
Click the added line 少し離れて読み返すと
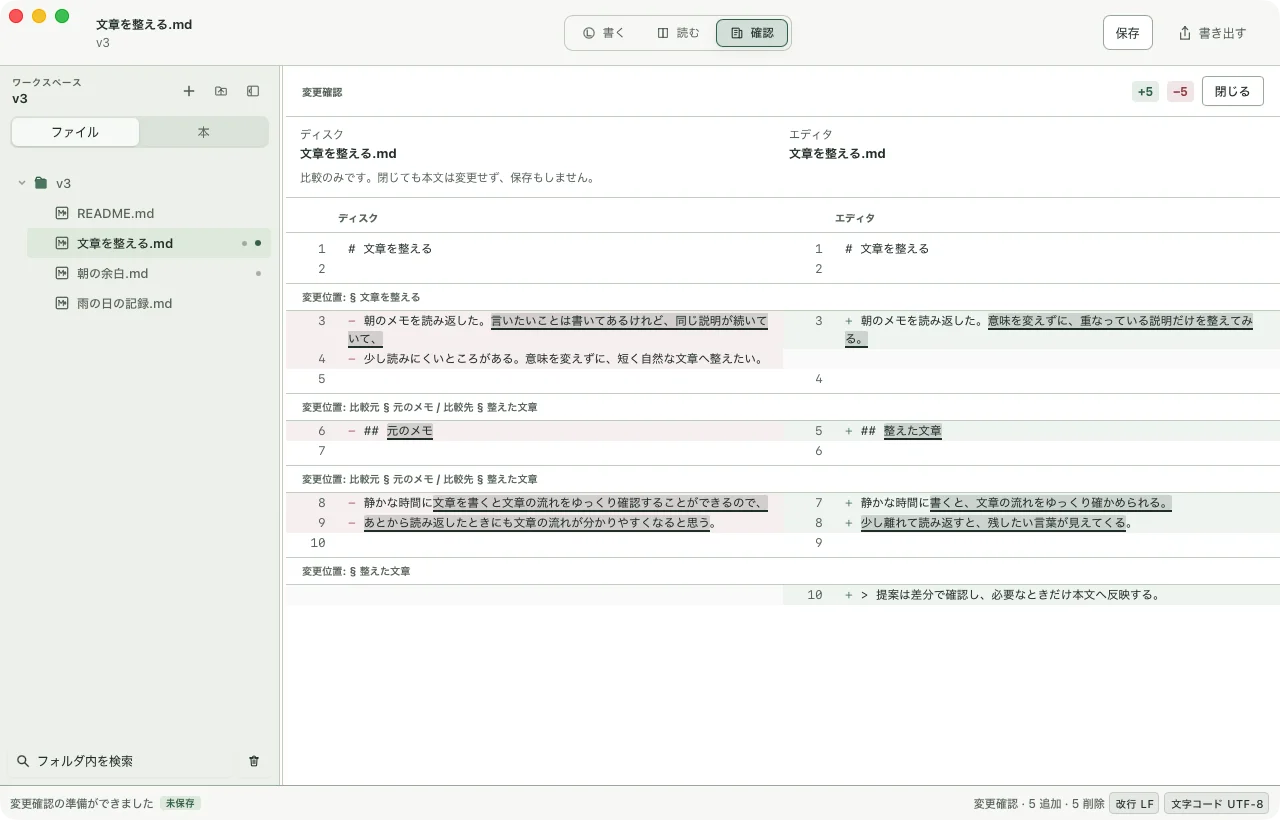coord(1031,523)
